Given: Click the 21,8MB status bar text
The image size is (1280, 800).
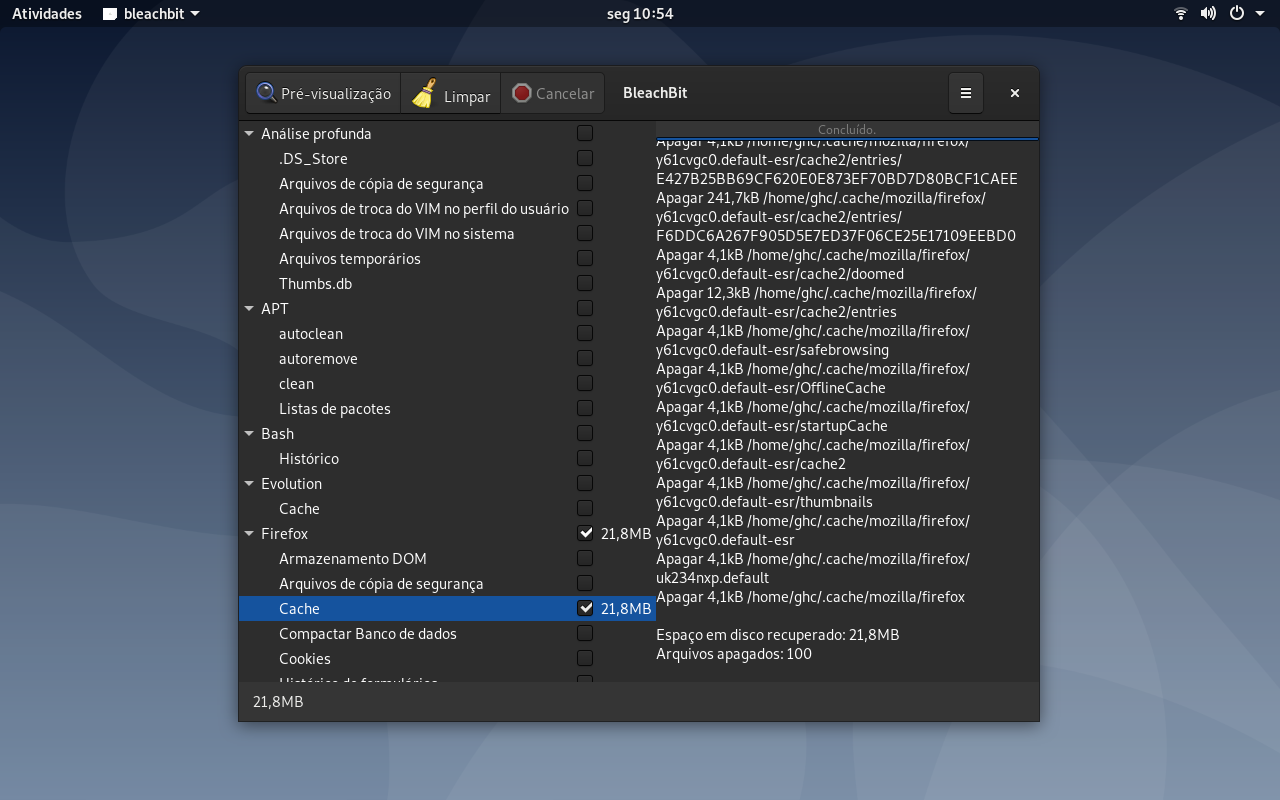Looking at the screenshot, I should click(x=278, y=702).
